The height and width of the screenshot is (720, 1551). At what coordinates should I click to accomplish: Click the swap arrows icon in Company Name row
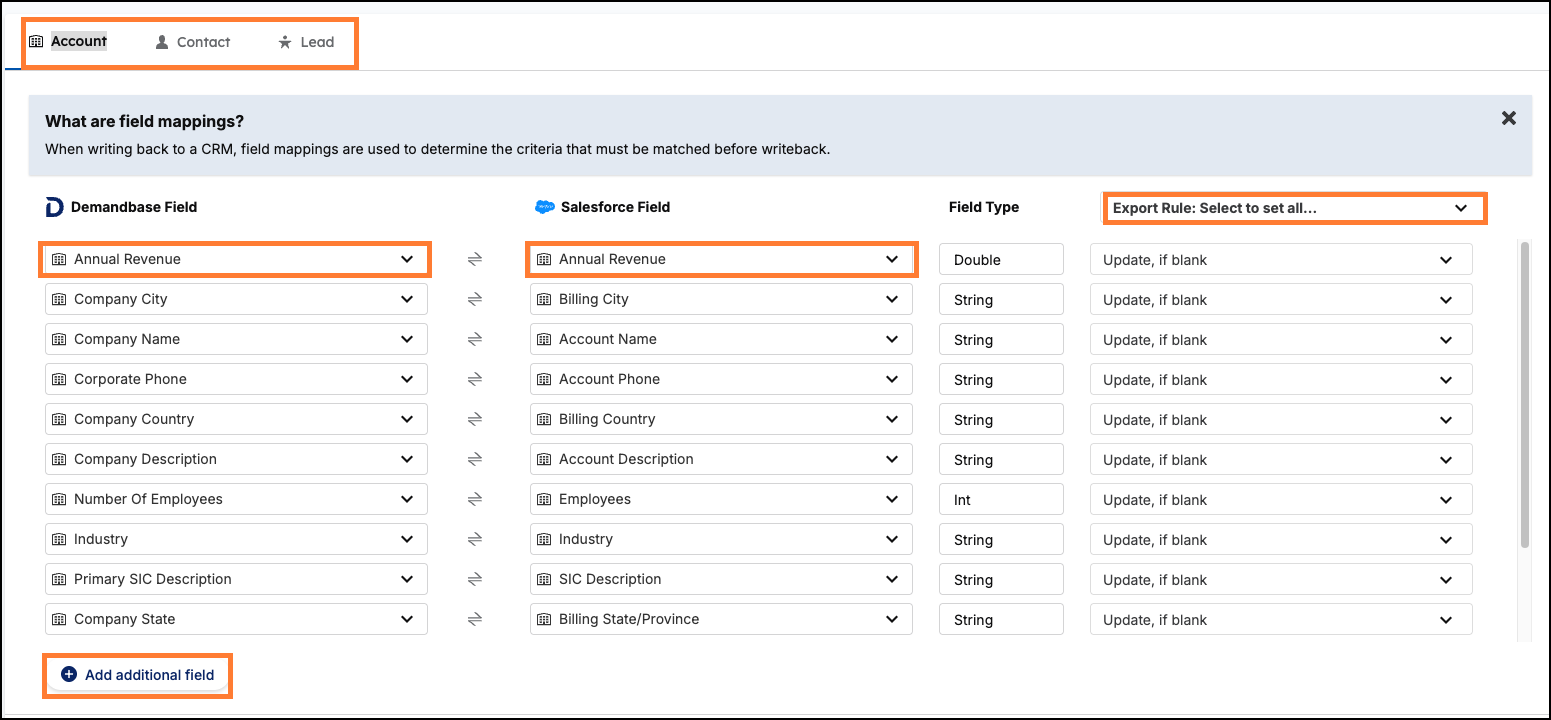point(475,339)
